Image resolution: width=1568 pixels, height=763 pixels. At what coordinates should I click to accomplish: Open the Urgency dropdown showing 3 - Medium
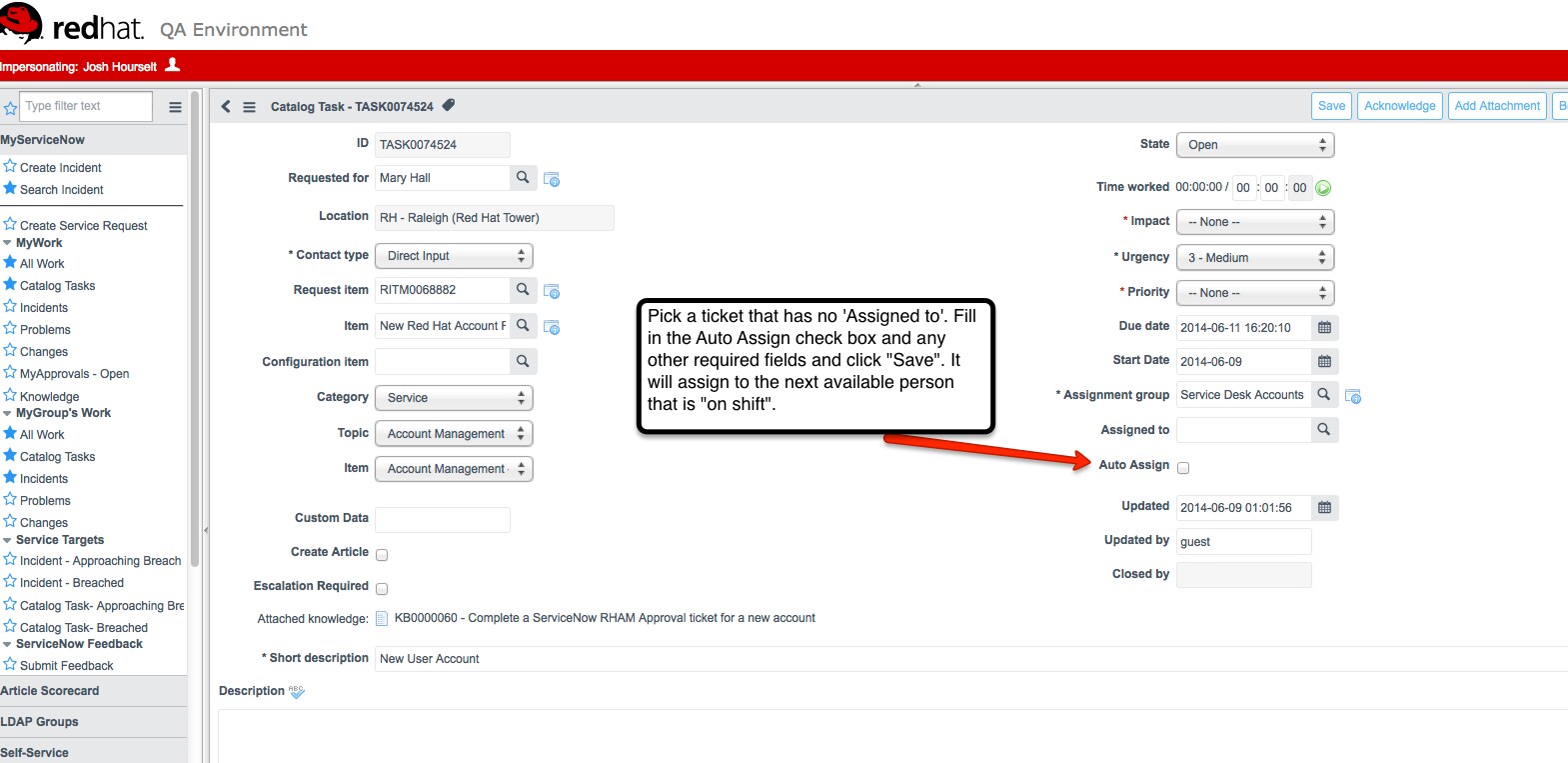coord(1255,258)
